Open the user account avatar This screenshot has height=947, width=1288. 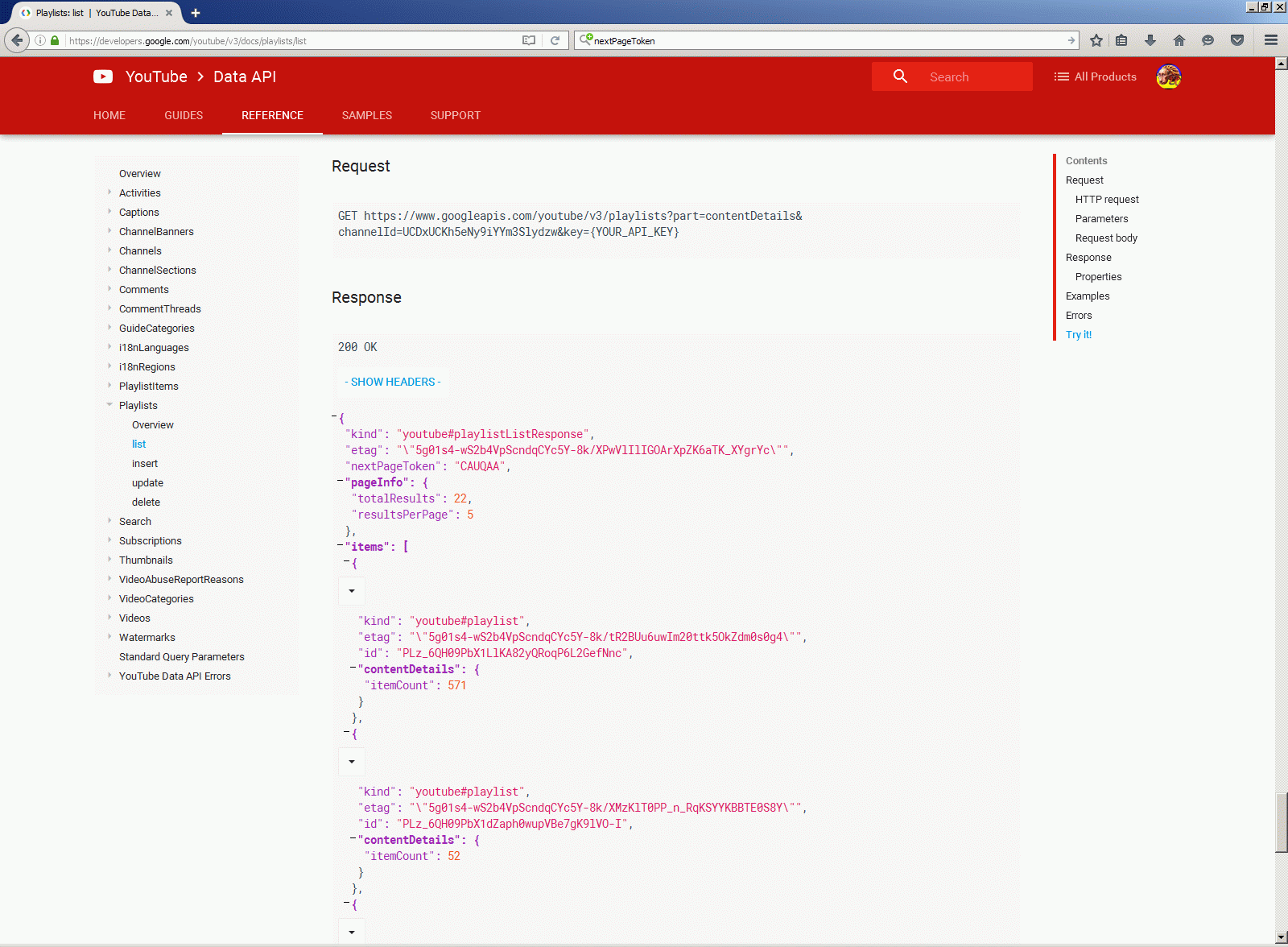point(1169,77)
